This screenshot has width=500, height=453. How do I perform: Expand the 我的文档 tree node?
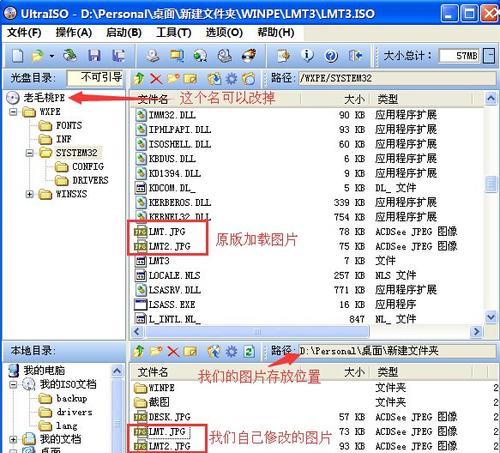pos(13,439)
